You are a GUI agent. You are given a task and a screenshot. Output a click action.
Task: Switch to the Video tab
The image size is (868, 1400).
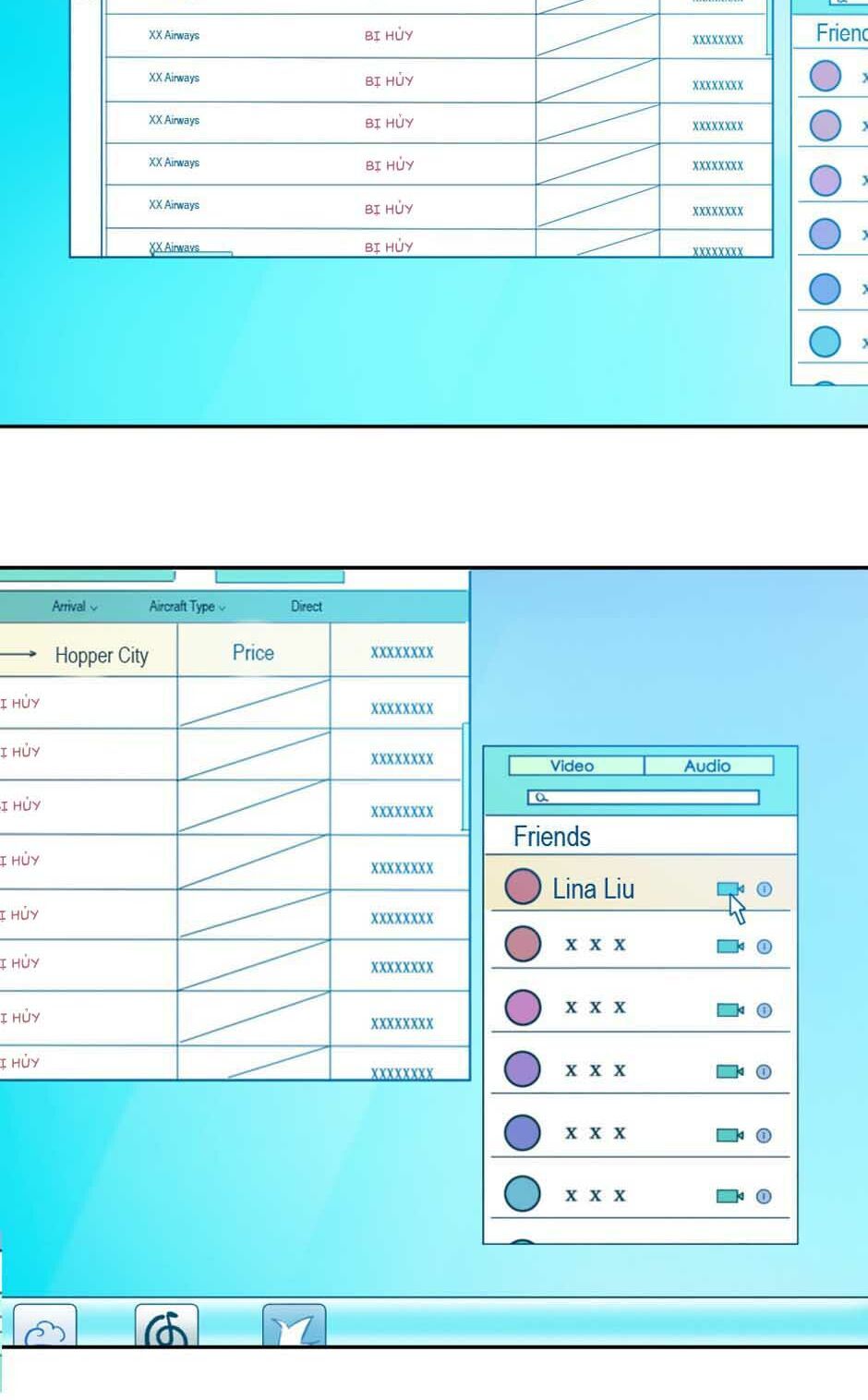(x=574, y=766)
